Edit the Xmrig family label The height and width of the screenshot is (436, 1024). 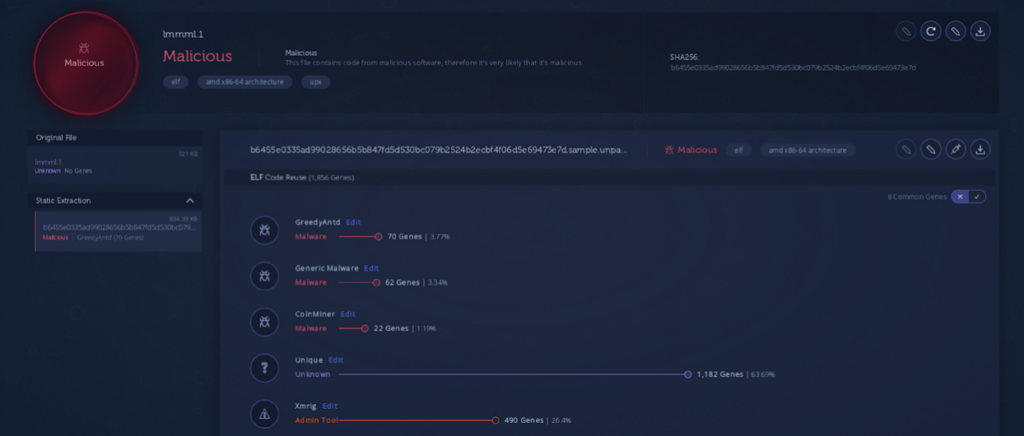(x=330, y=406)
